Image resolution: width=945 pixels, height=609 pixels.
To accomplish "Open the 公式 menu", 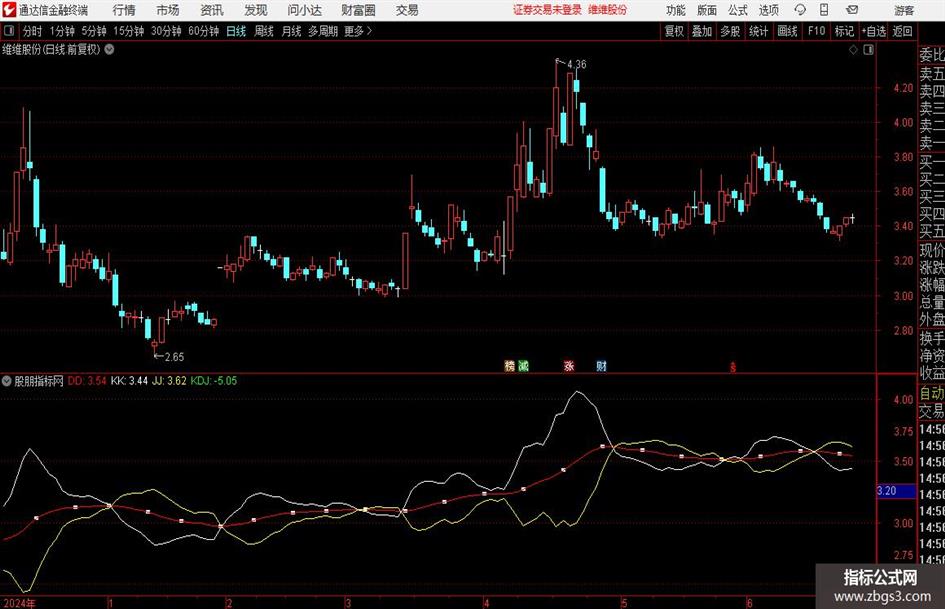I will [x=738, y=10].
